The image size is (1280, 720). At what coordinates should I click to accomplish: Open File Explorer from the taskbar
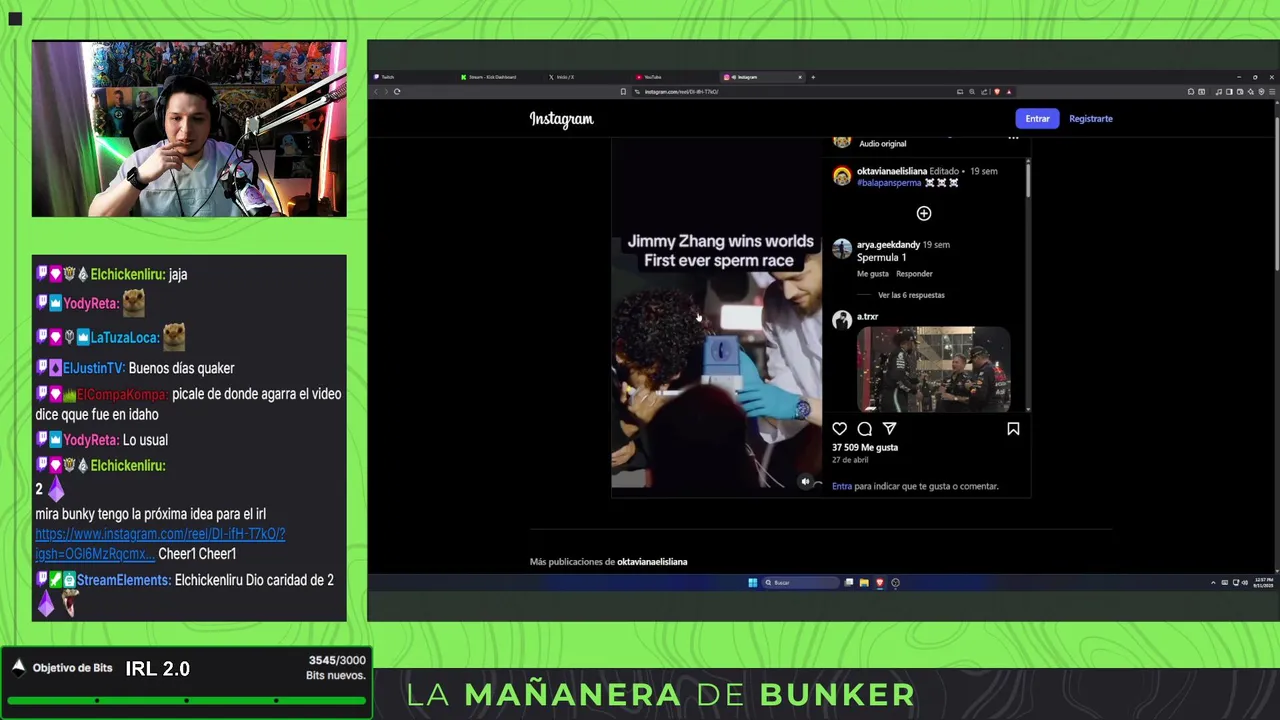click(x=864, y=583)
